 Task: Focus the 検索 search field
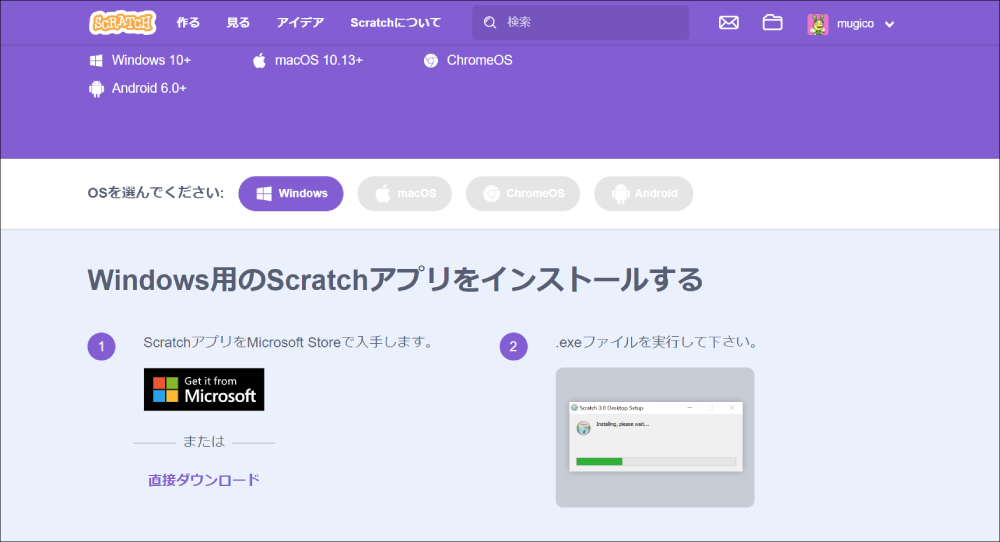580,22
